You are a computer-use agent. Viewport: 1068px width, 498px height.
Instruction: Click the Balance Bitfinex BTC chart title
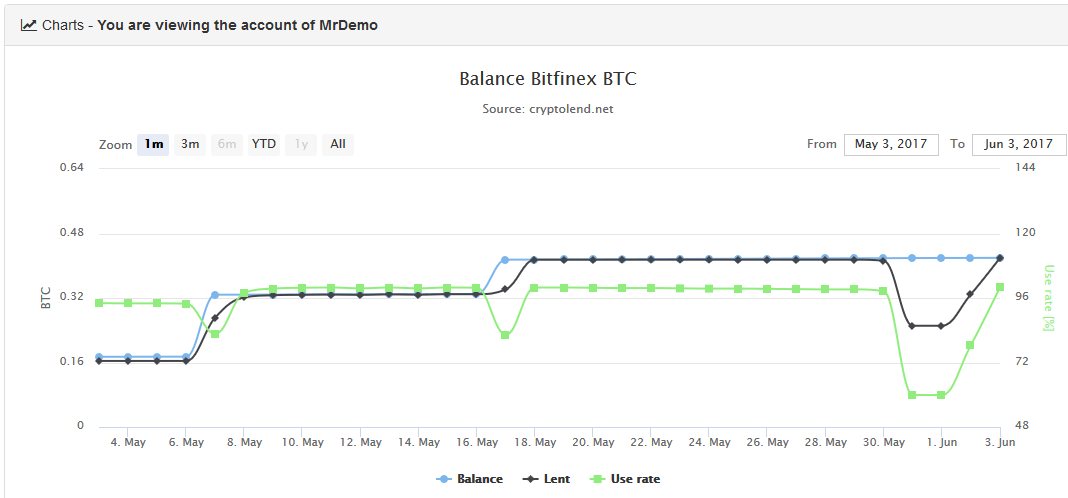[x=547, y=79]
